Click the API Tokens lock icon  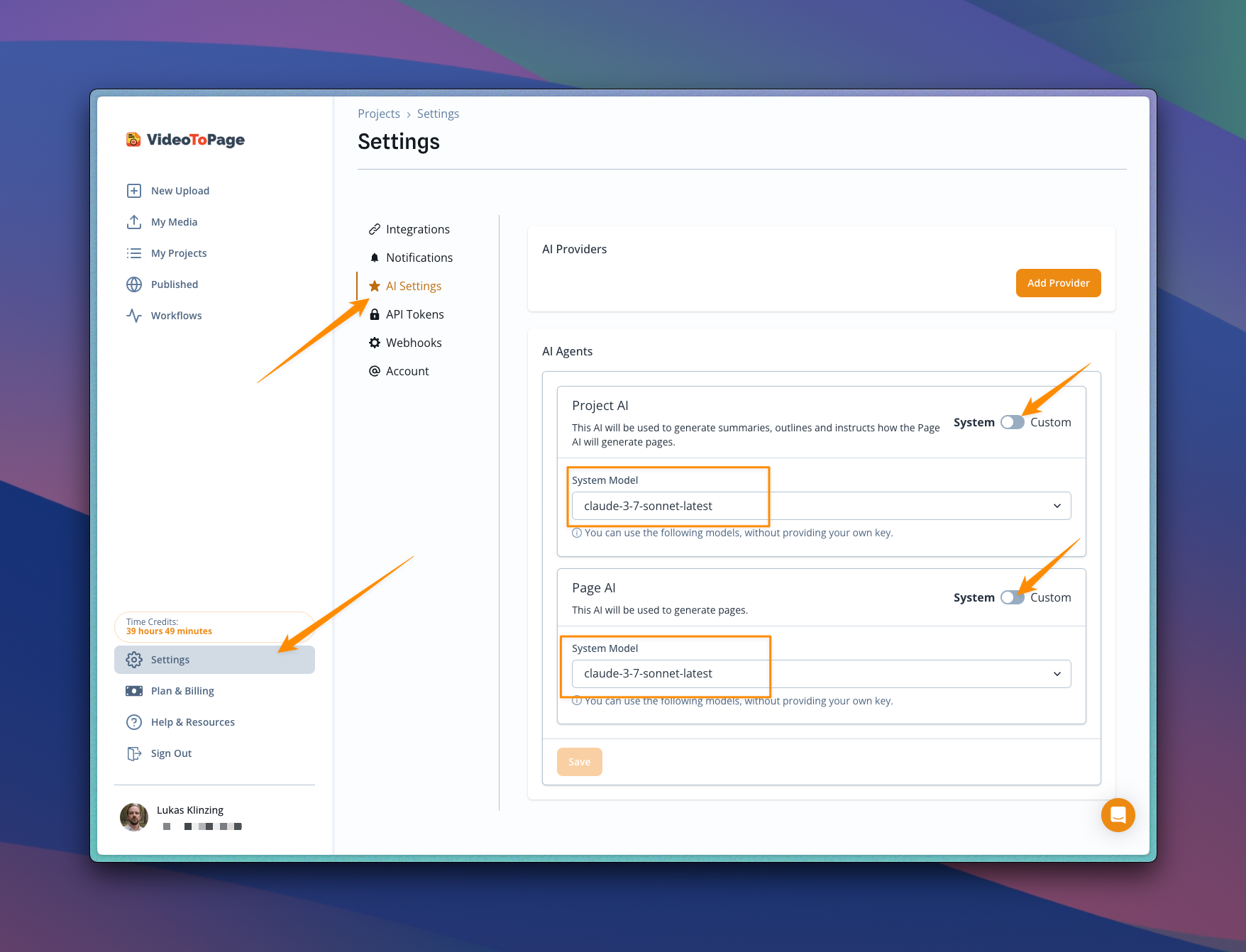375,314
